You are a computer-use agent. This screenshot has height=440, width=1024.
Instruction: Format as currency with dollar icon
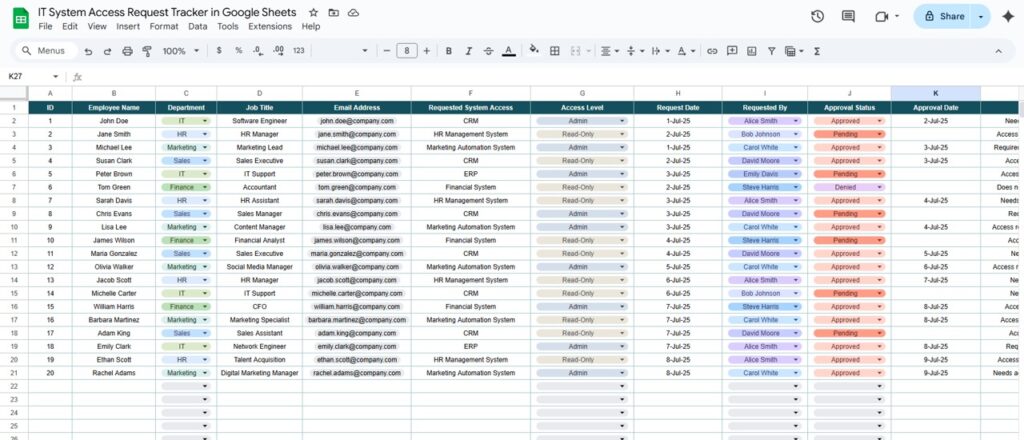[219, 51]
